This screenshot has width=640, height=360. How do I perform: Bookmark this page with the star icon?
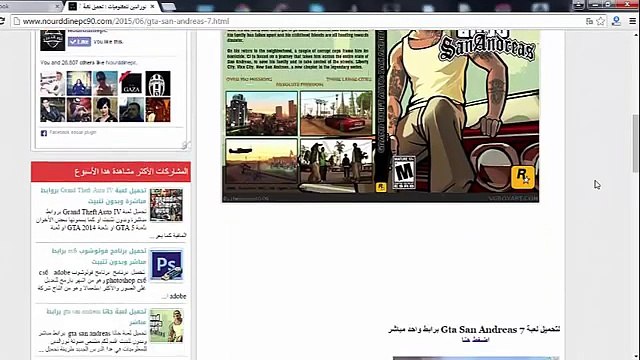coord(600,21)
